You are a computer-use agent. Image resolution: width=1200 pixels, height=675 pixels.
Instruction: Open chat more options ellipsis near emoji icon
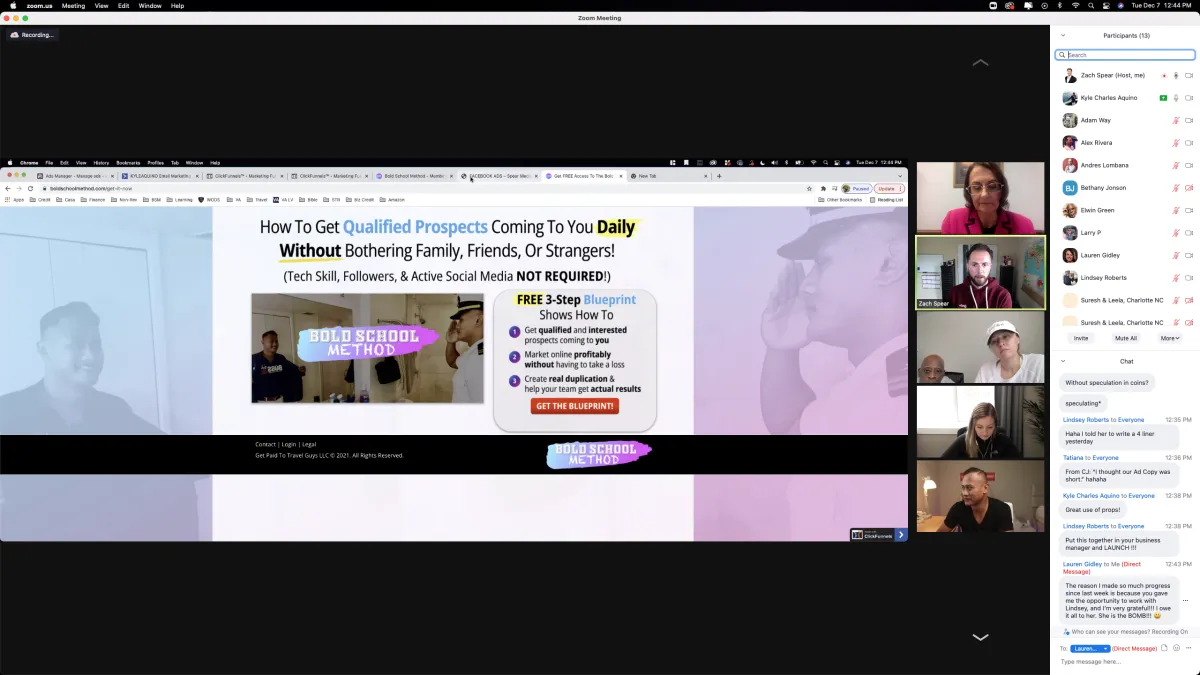pyautogui.click(x=1188, y=649)
